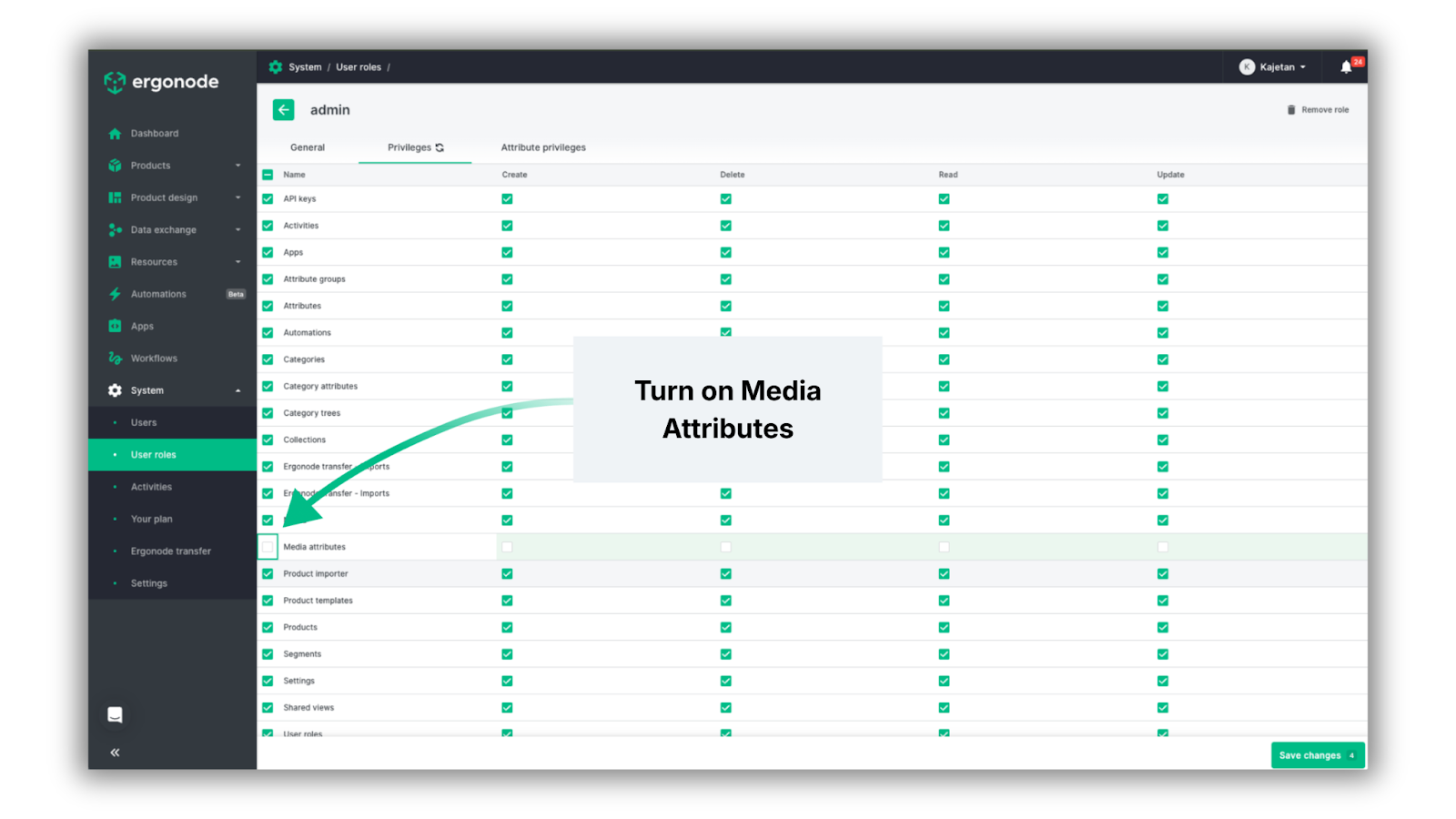Click the Automations lightning icon
Screen dimensions: 1456x819
115,294
